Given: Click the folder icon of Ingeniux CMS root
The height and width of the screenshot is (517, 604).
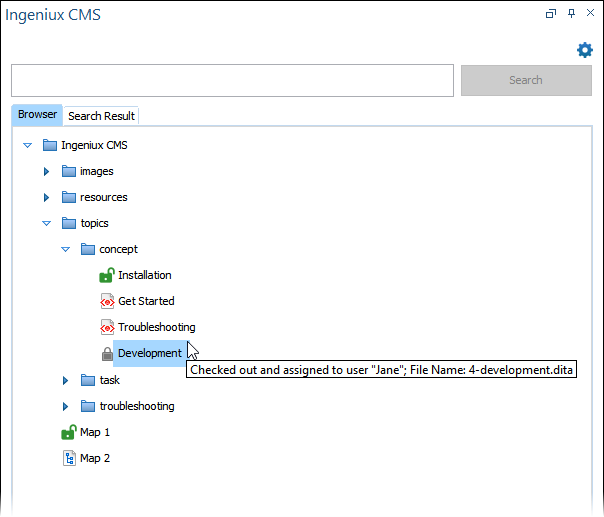Looking at the screenshot, I should coord(50,145).
